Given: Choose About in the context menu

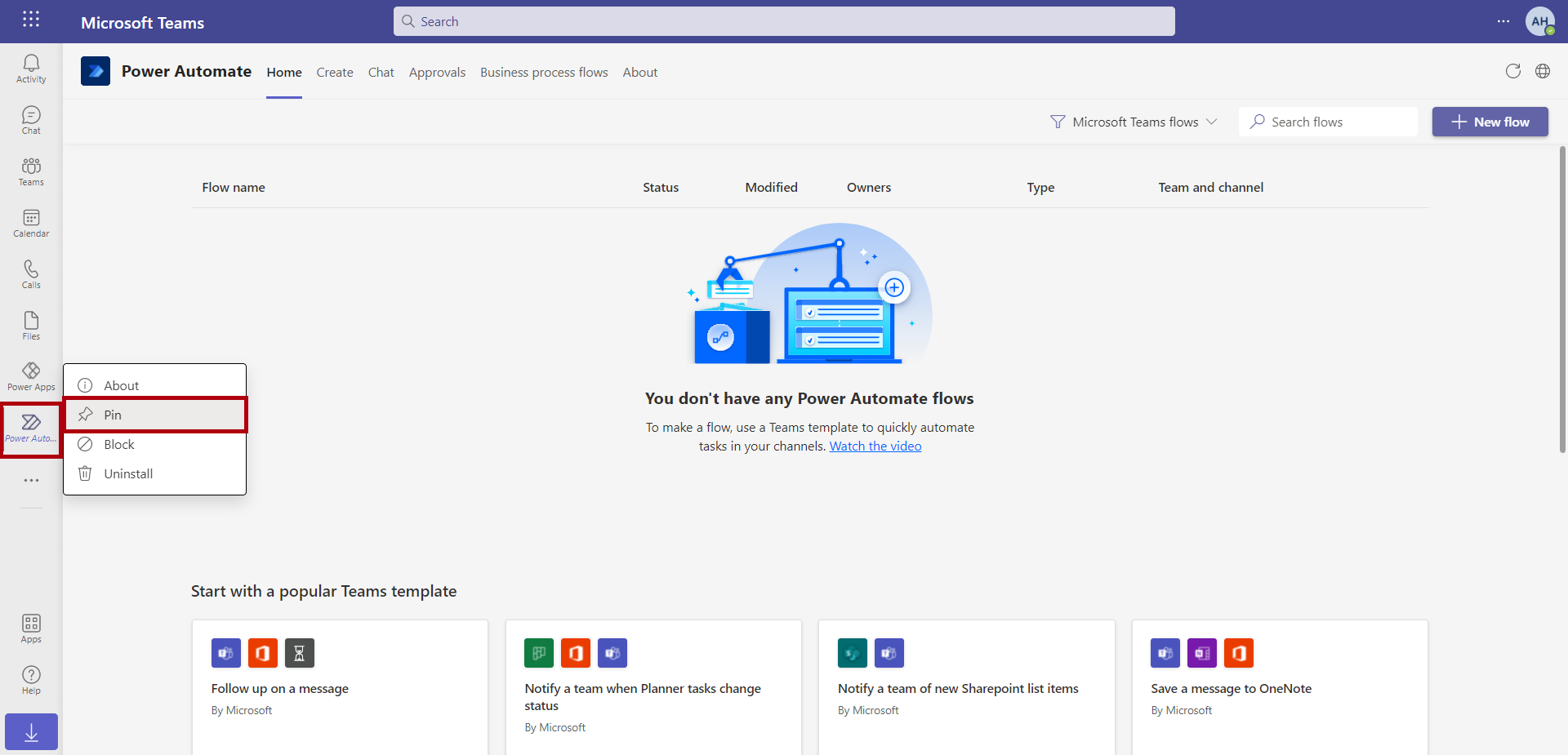Looking at the screenshot, I should point(155,385).
